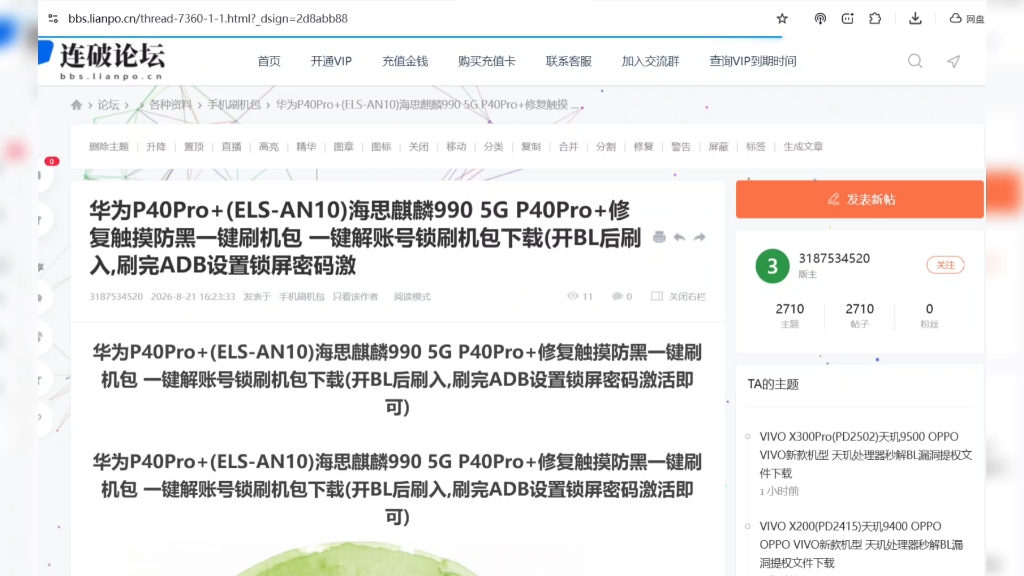Click 图标 moderation action
1024x576 pixels.
point(381,147)
